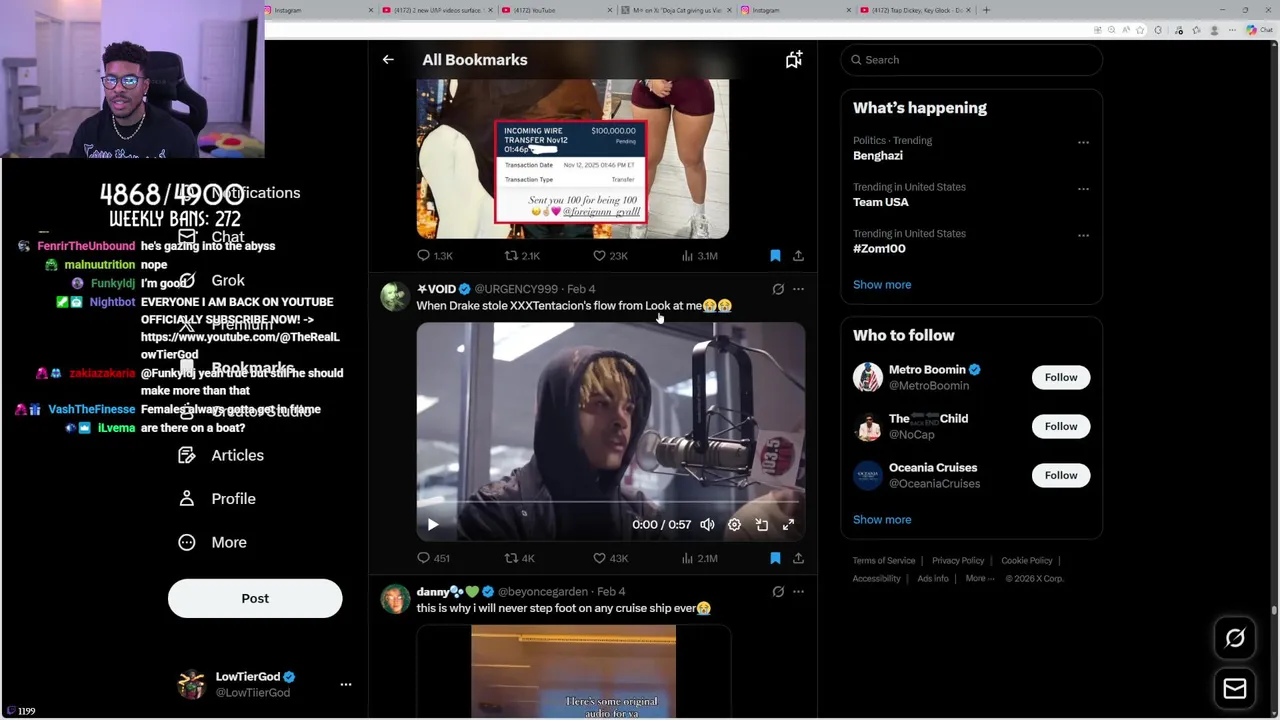
Task: Open more options for Benghazi trend
Action: 1083,142
